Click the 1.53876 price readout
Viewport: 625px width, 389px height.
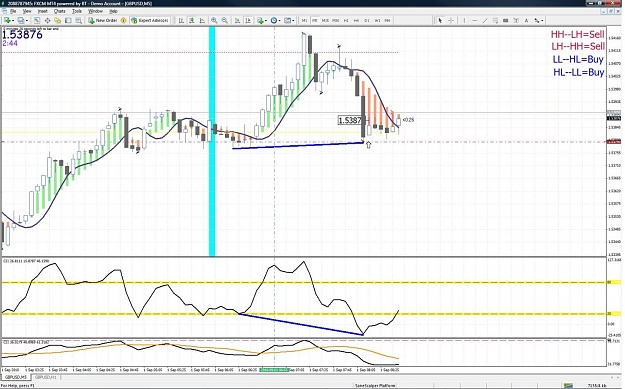(22, 35)
